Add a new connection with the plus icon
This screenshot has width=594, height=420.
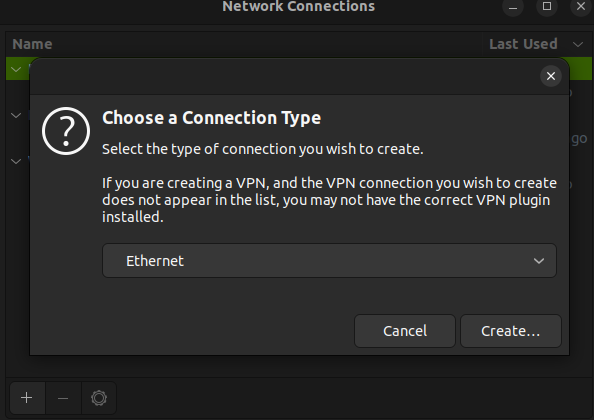[27, 398]
